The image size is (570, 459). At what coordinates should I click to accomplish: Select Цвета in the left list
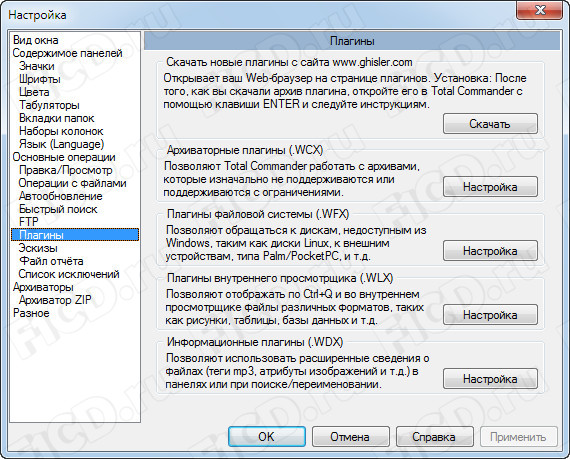click(x=34, y=92)
